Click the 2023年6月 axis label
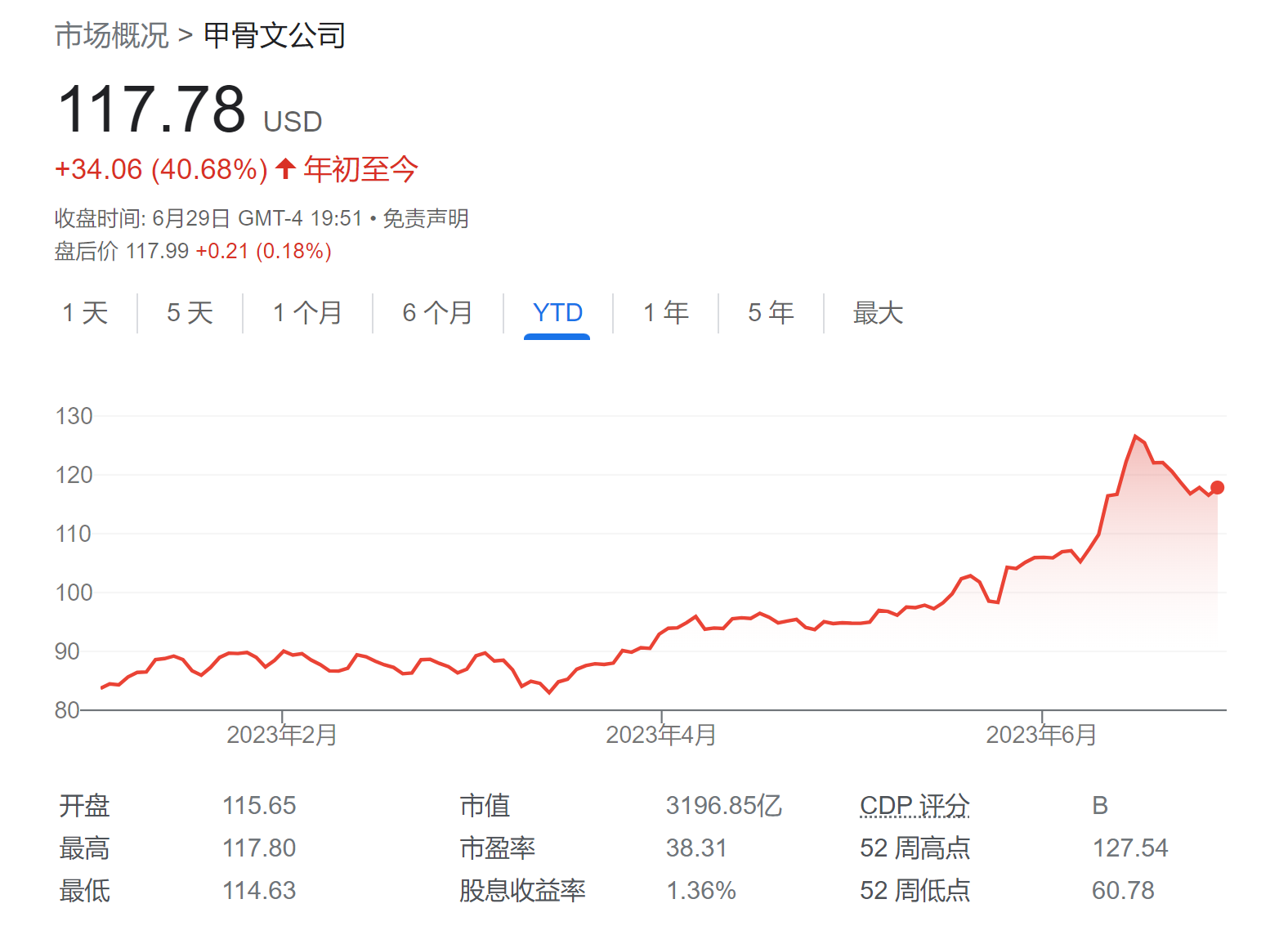 1041,735
